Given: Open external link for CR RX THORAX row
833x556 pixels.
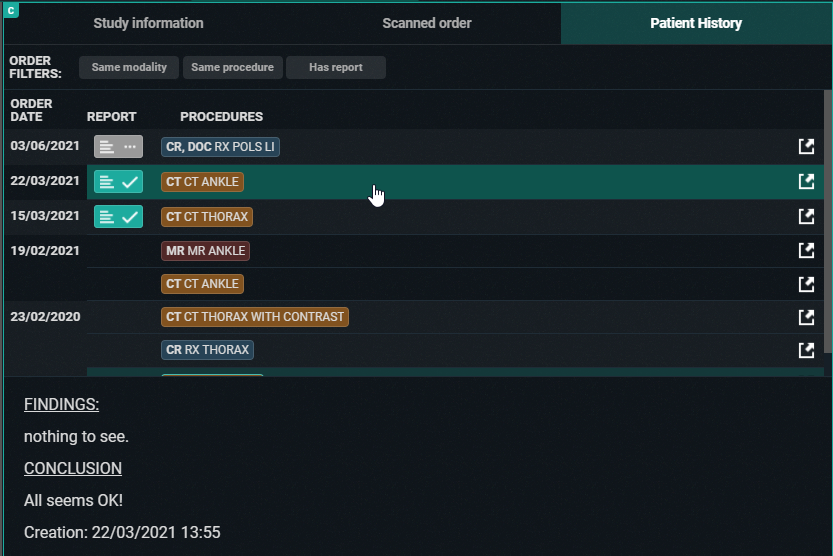Looking at the screenshot, I should pyautogui.click(x=806, y=350).
